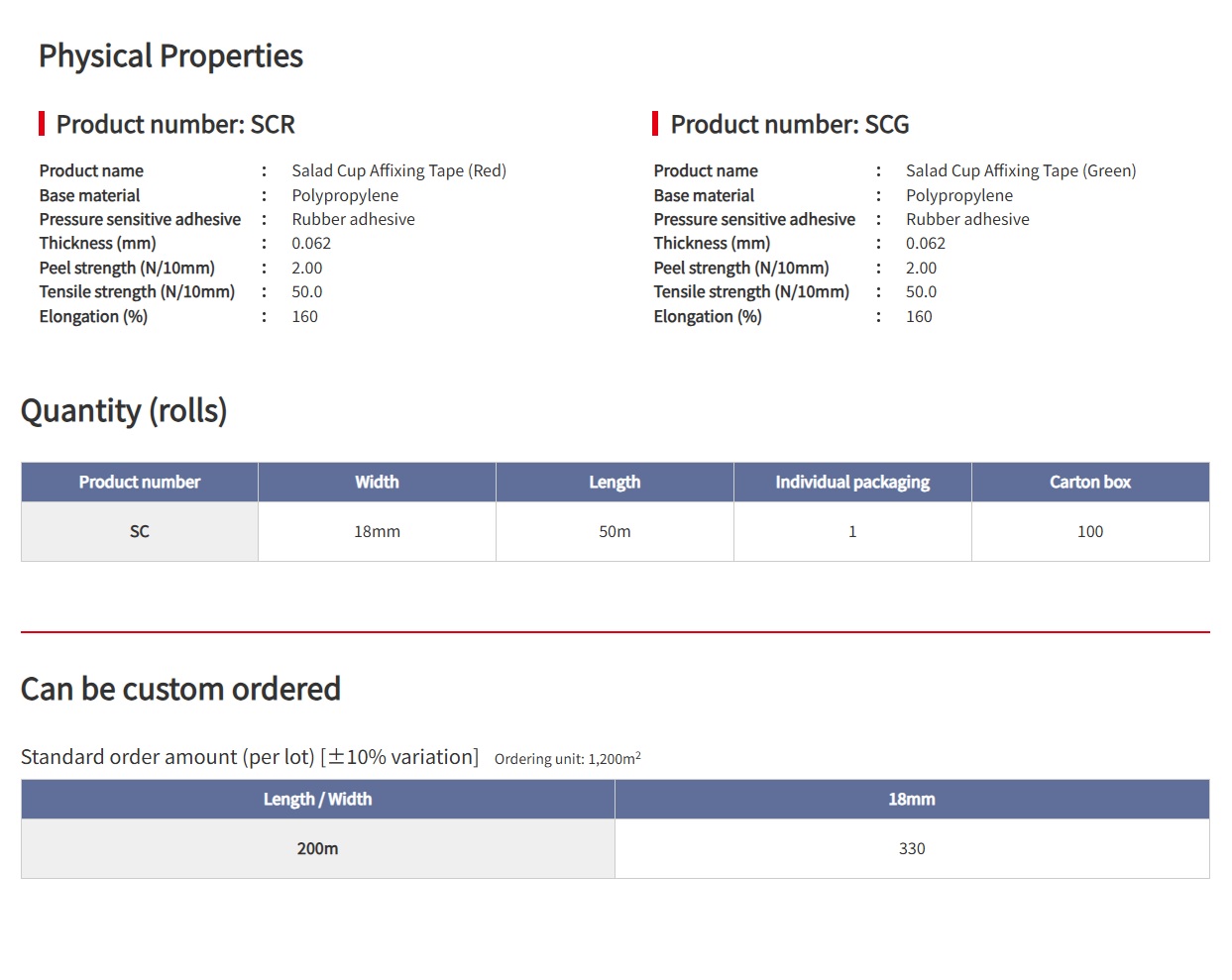
Task: Click the Width column header
Action: click(x=377, y=483)
